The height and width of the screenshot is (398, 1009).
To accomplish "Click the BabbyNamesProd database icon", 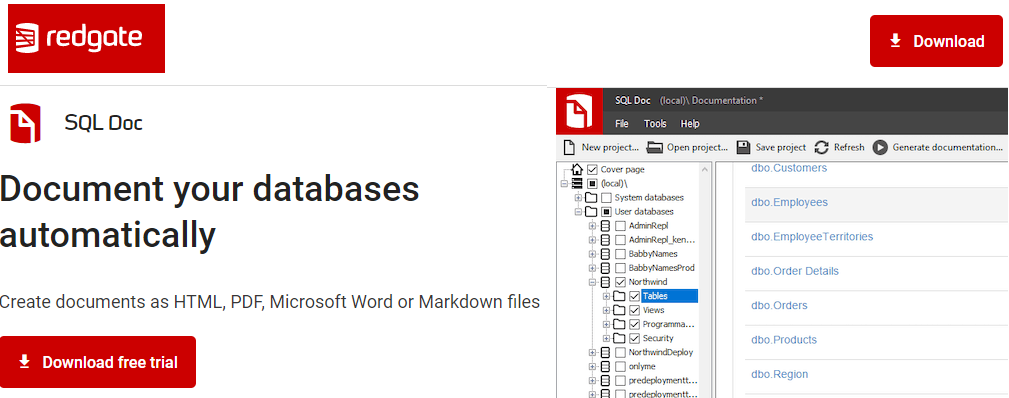I will pos(605,268).
